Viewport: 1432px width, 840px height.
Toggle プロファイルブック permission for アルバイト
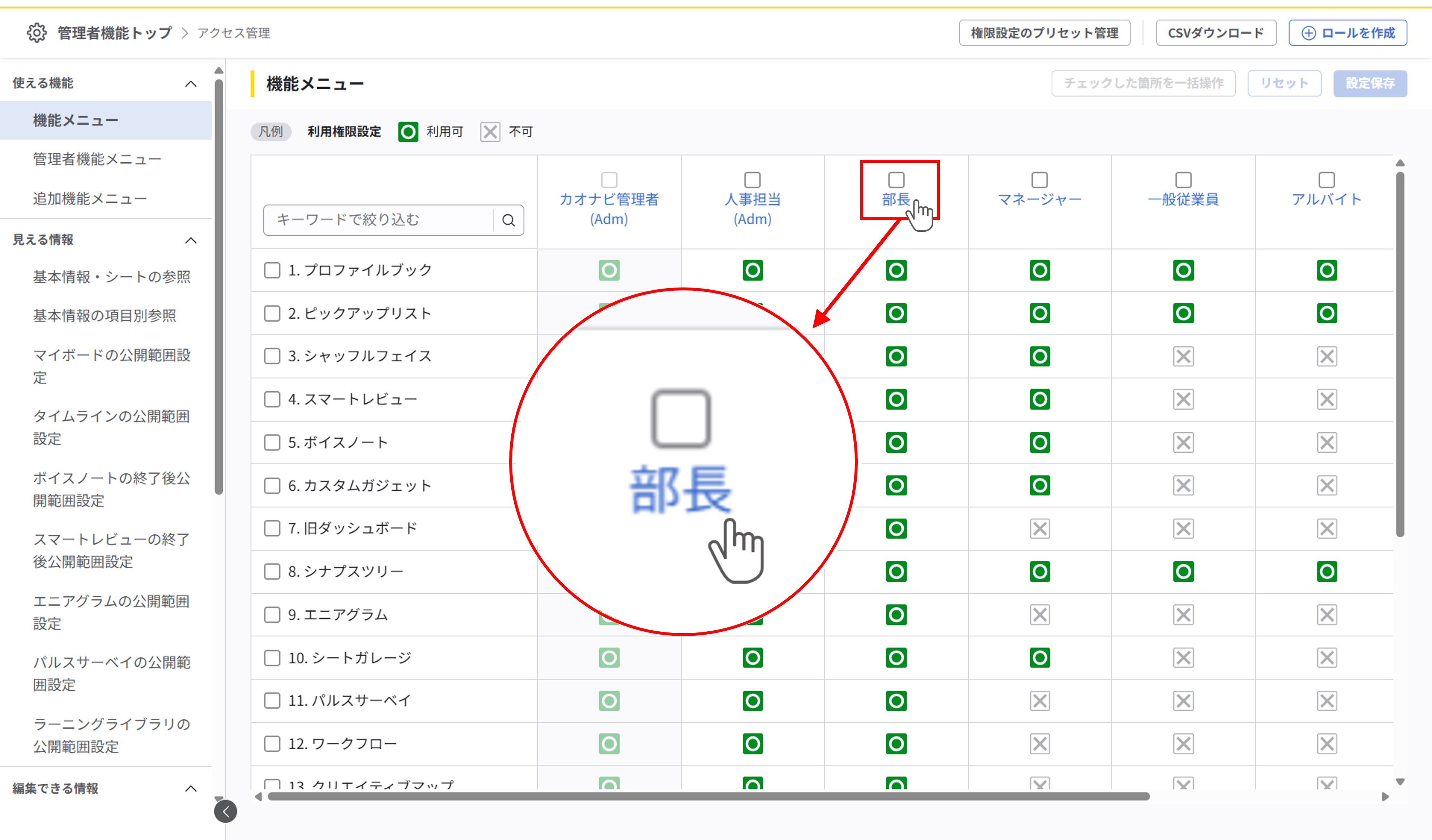pyautogui.click(x=1327, y=270)
